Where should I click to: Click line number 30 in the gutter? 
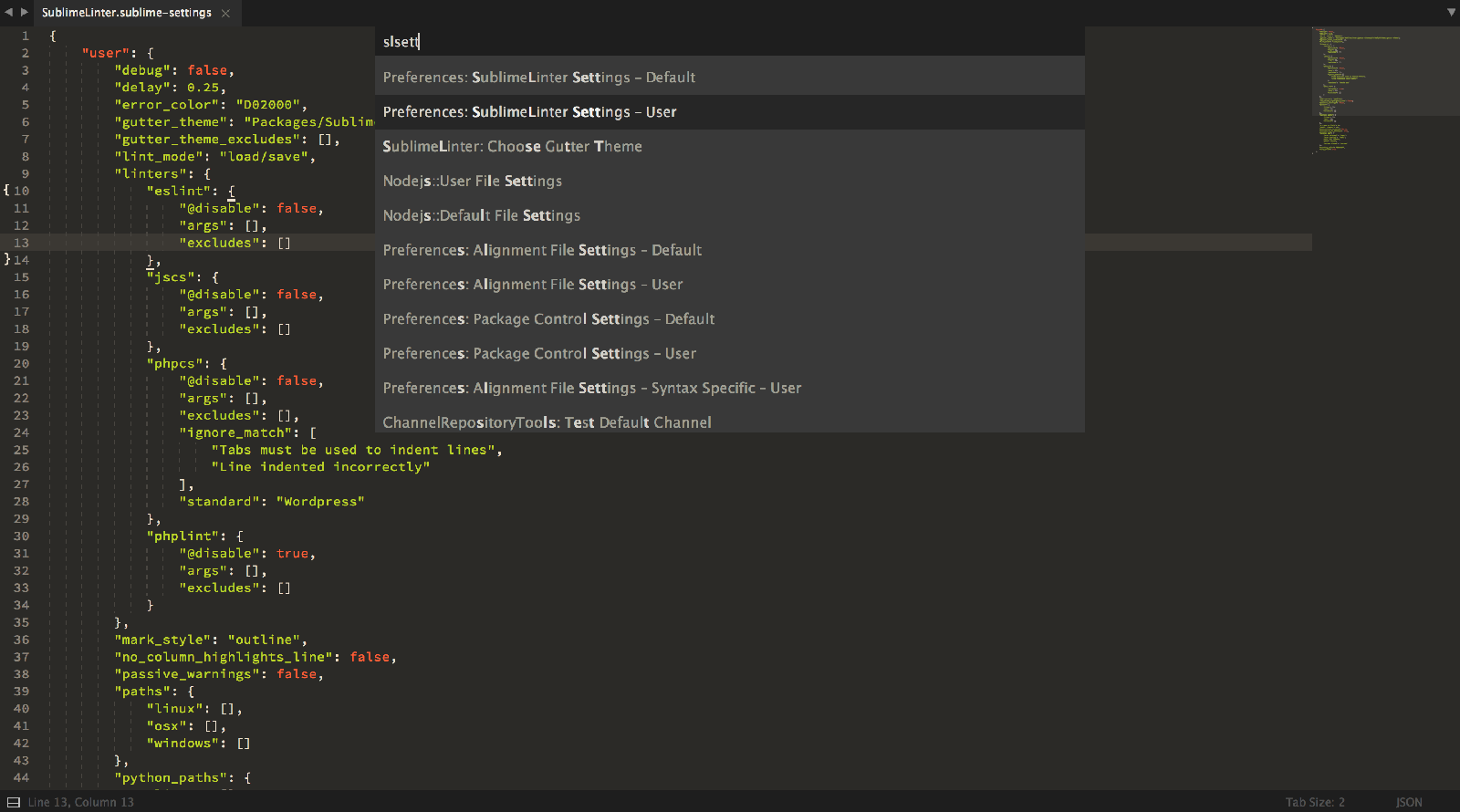point(21,536)
